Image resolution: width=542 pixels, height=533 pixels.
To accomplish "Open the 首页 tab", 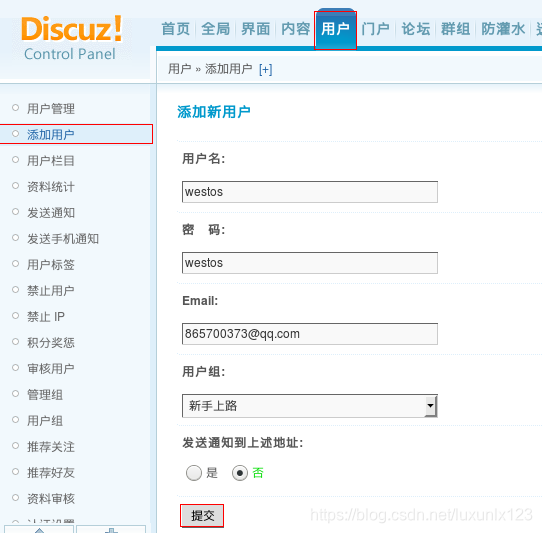I will (176, 29).
